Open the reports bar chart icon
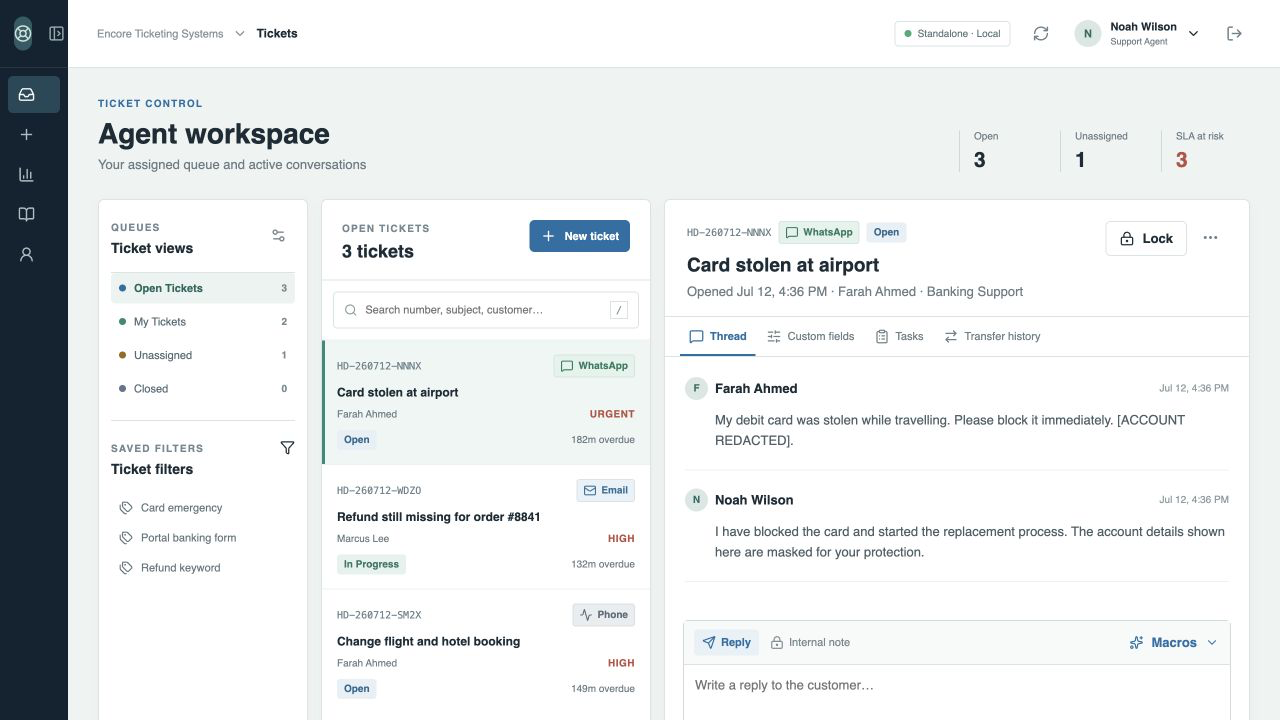 point(27,175)
